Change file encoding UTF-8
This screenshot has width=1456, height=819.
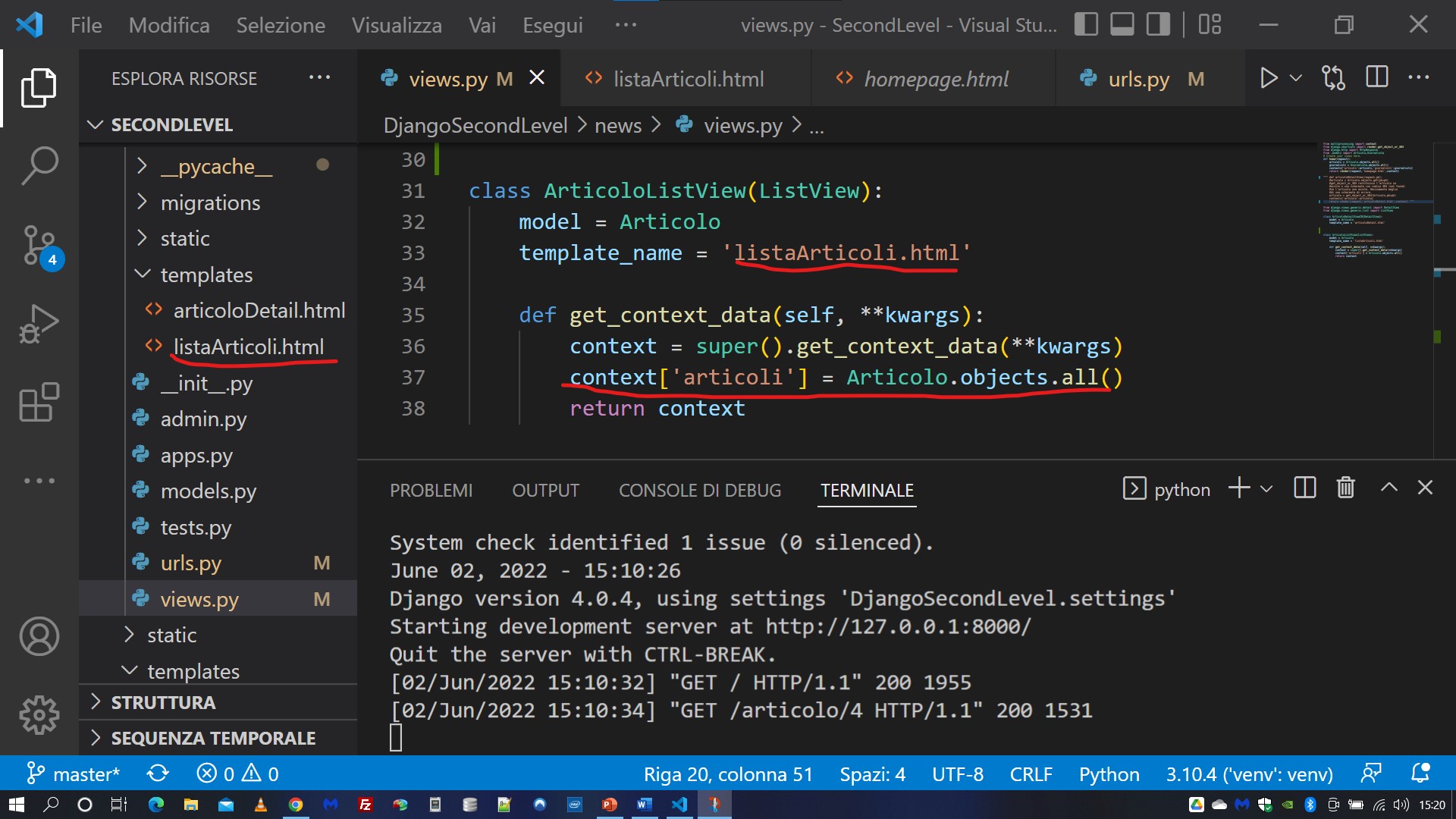[958, 773]
